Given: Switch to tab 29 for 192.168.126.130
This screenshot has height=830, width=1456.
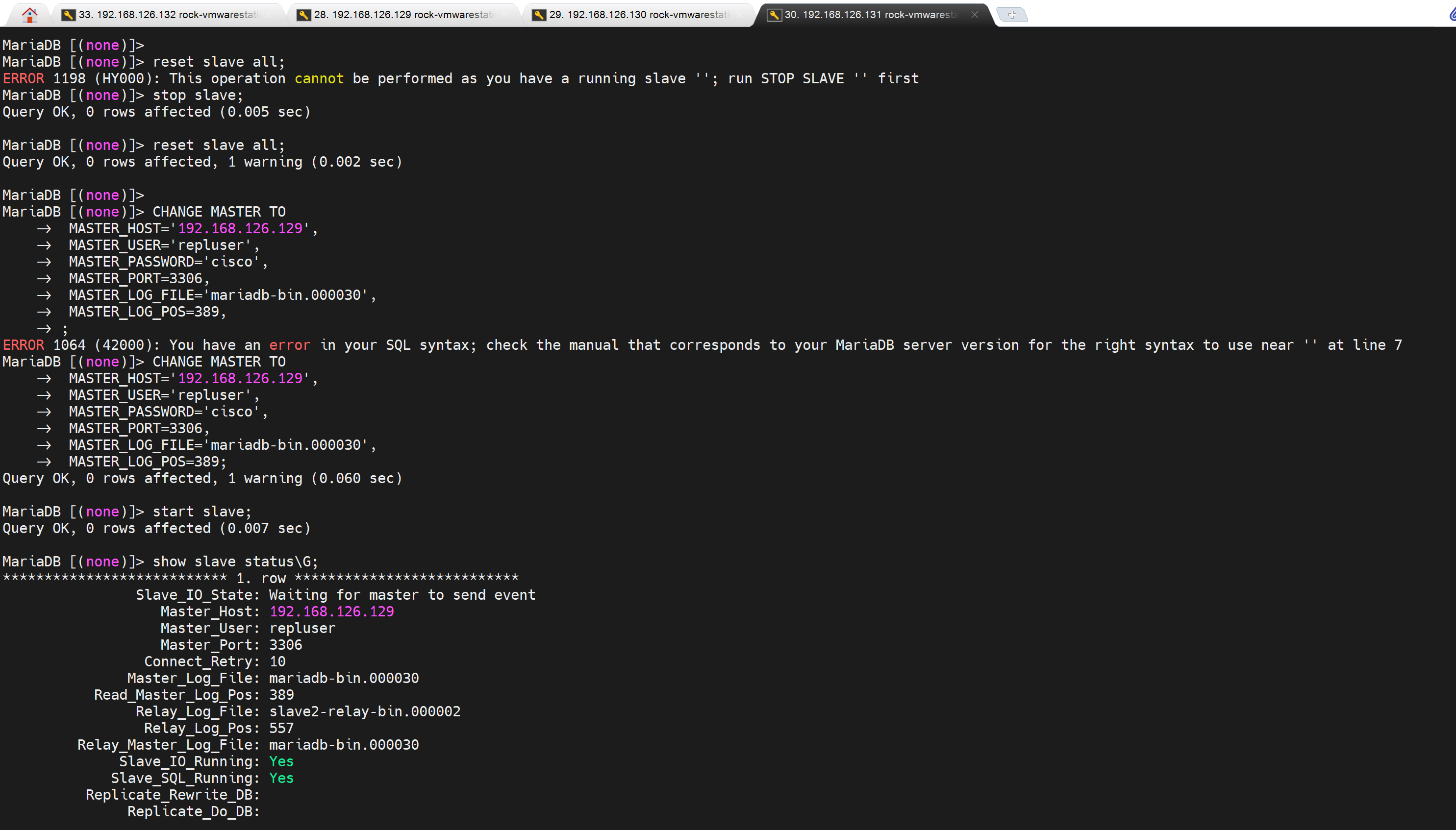Looking at the screenshot, I should pos(638,15).
